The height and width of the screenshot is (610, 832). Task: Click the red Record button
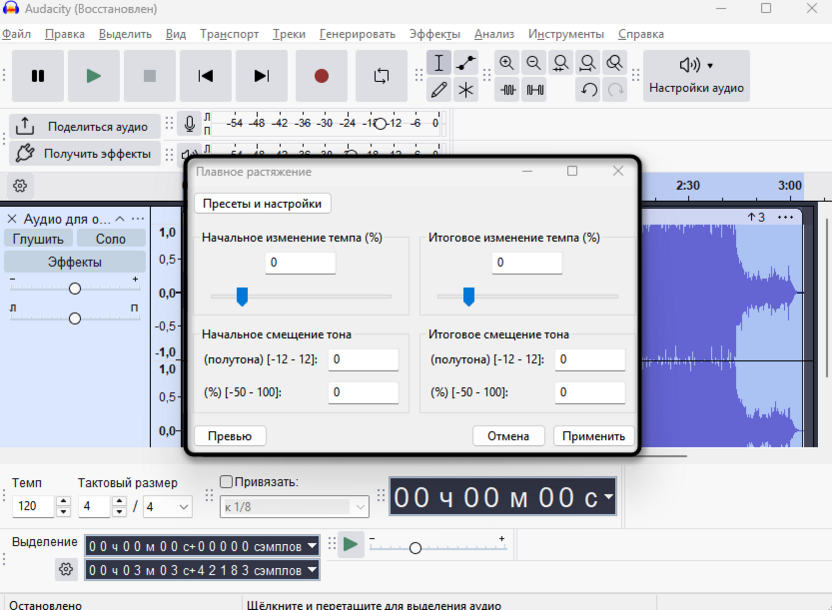pyautogui.click(x=321, y=76)
